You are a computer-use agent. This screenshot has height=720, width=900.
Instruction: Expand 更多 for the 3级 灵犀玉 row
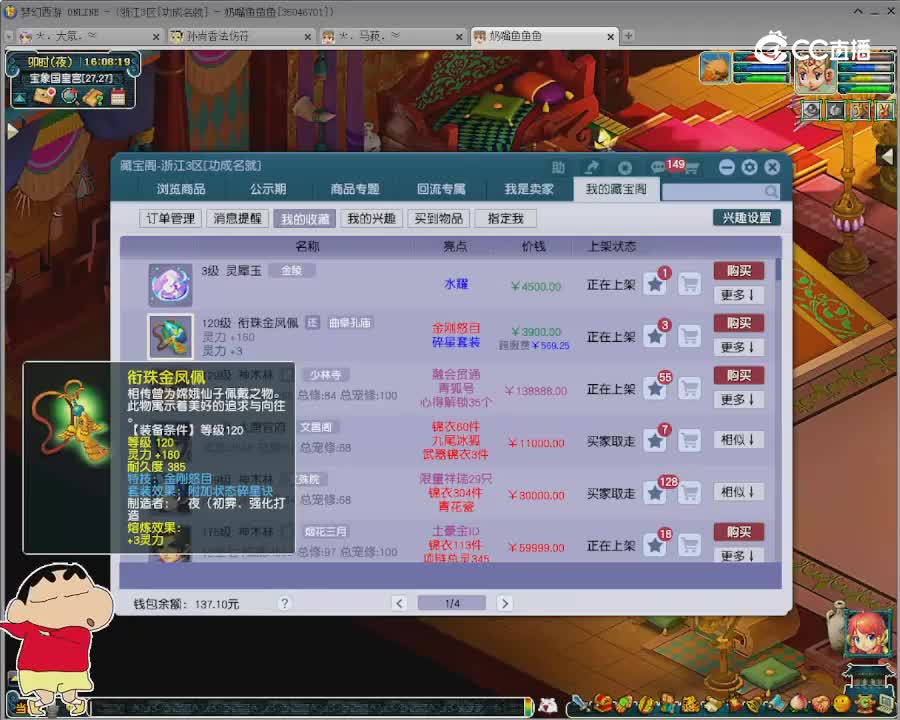[739, 295]
